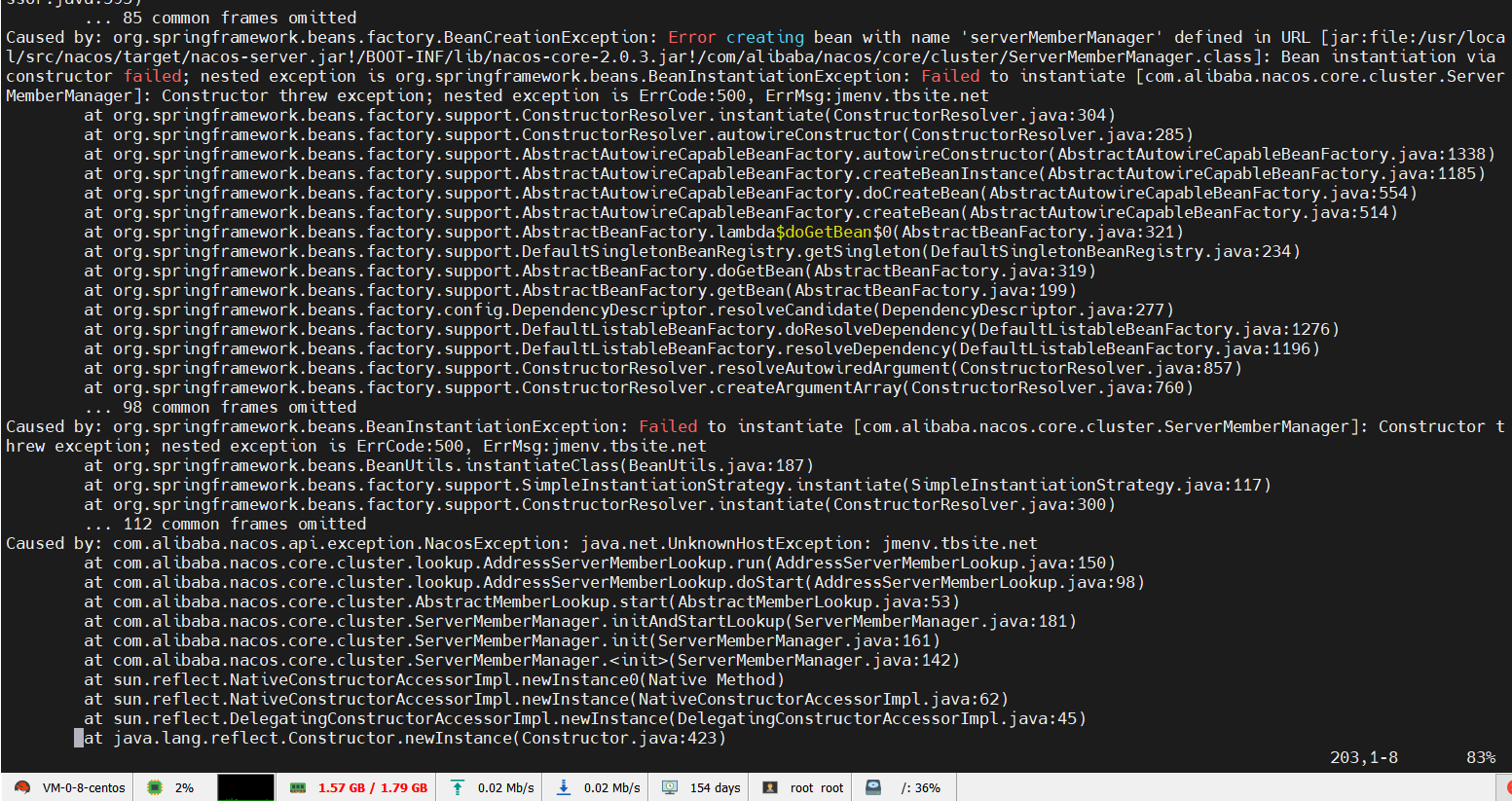This screenshot has width=1512, height=801.
Task: Click the AbstractAutowireCapableBeanFactory.java:514 line
Action: click(x=741, y=212)
